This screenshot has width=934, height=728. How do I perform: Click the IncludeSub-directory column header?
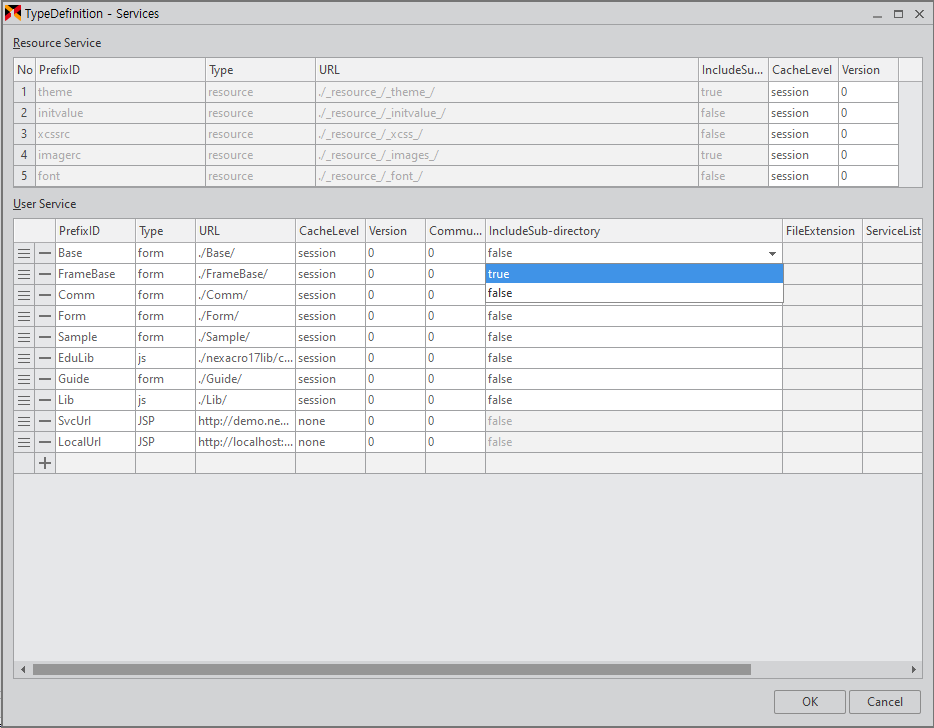633,231
